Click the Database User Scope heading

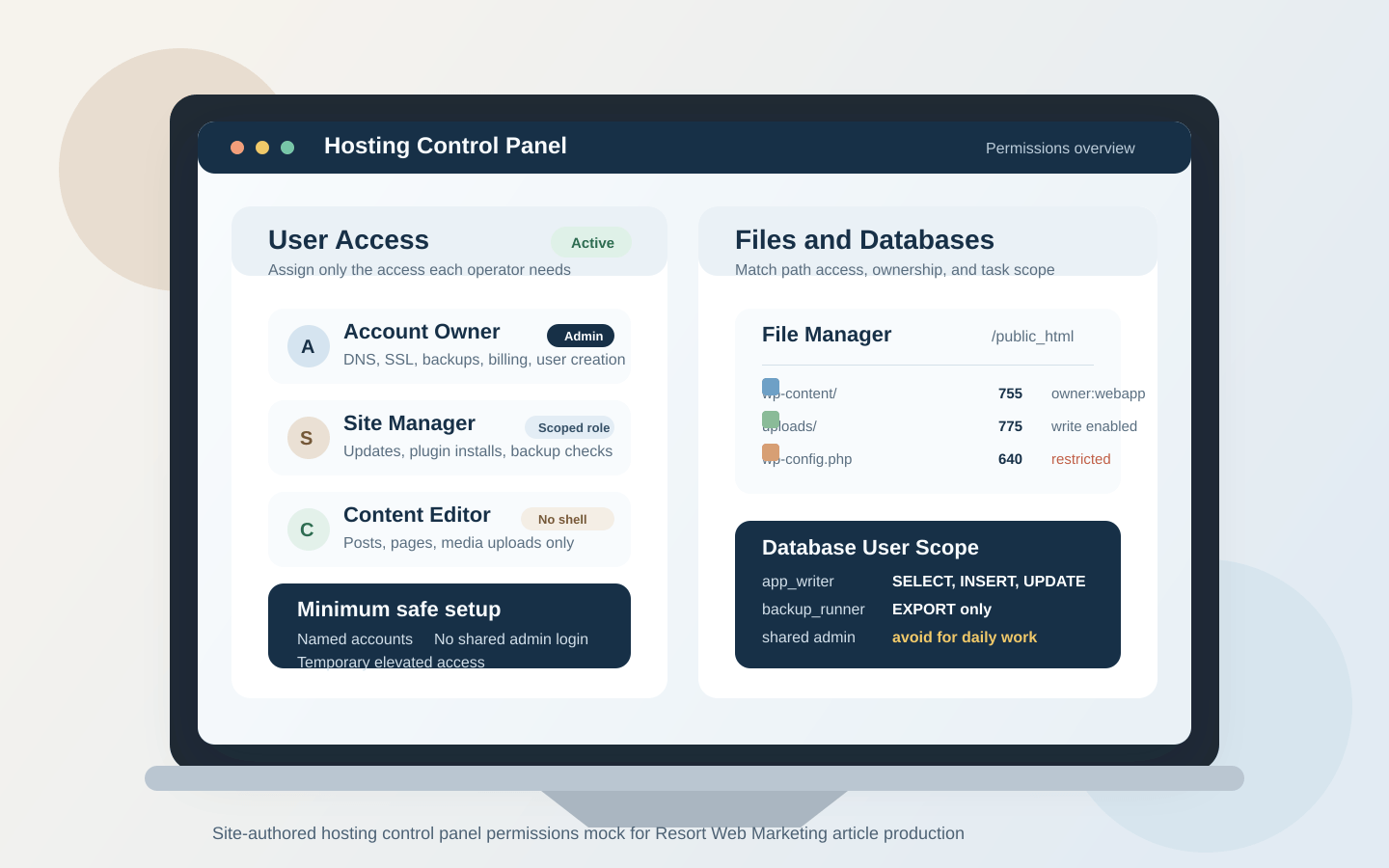point(870,548)
